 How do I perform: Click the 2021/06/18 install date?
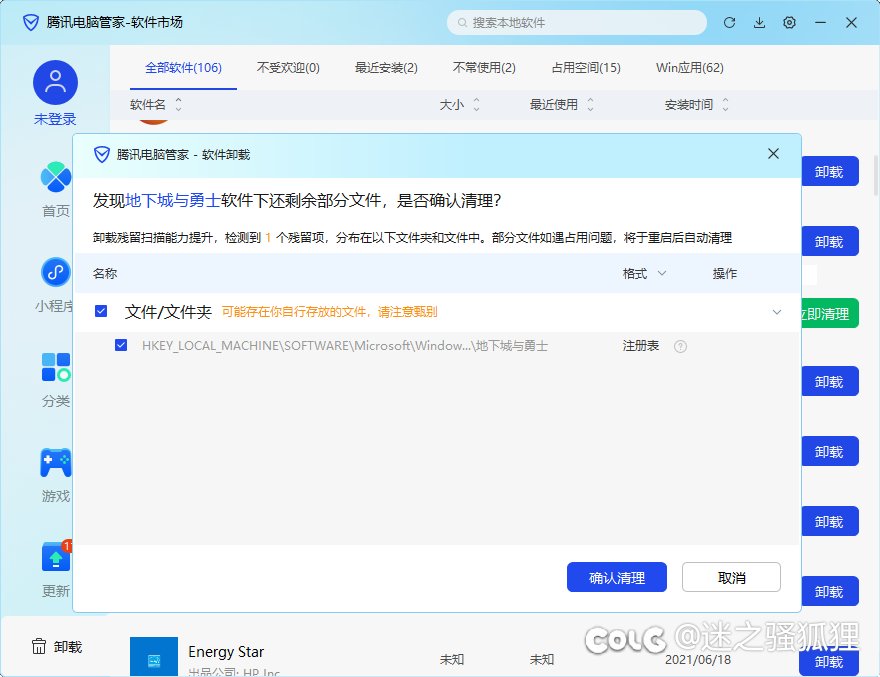click(698, 660)
